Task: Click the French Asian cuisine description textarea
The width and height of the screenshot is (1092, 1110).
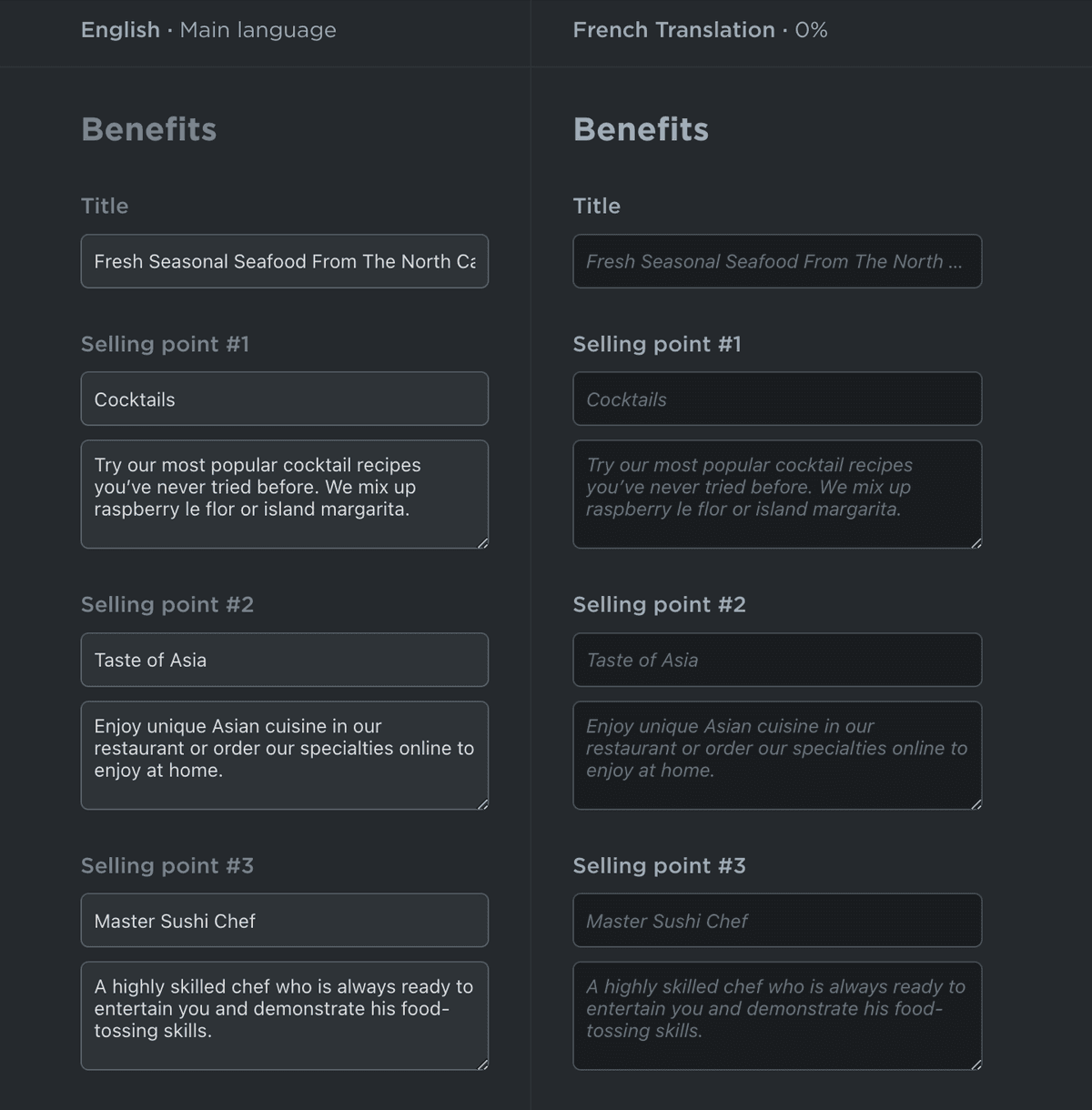Action: pos(776,755)
